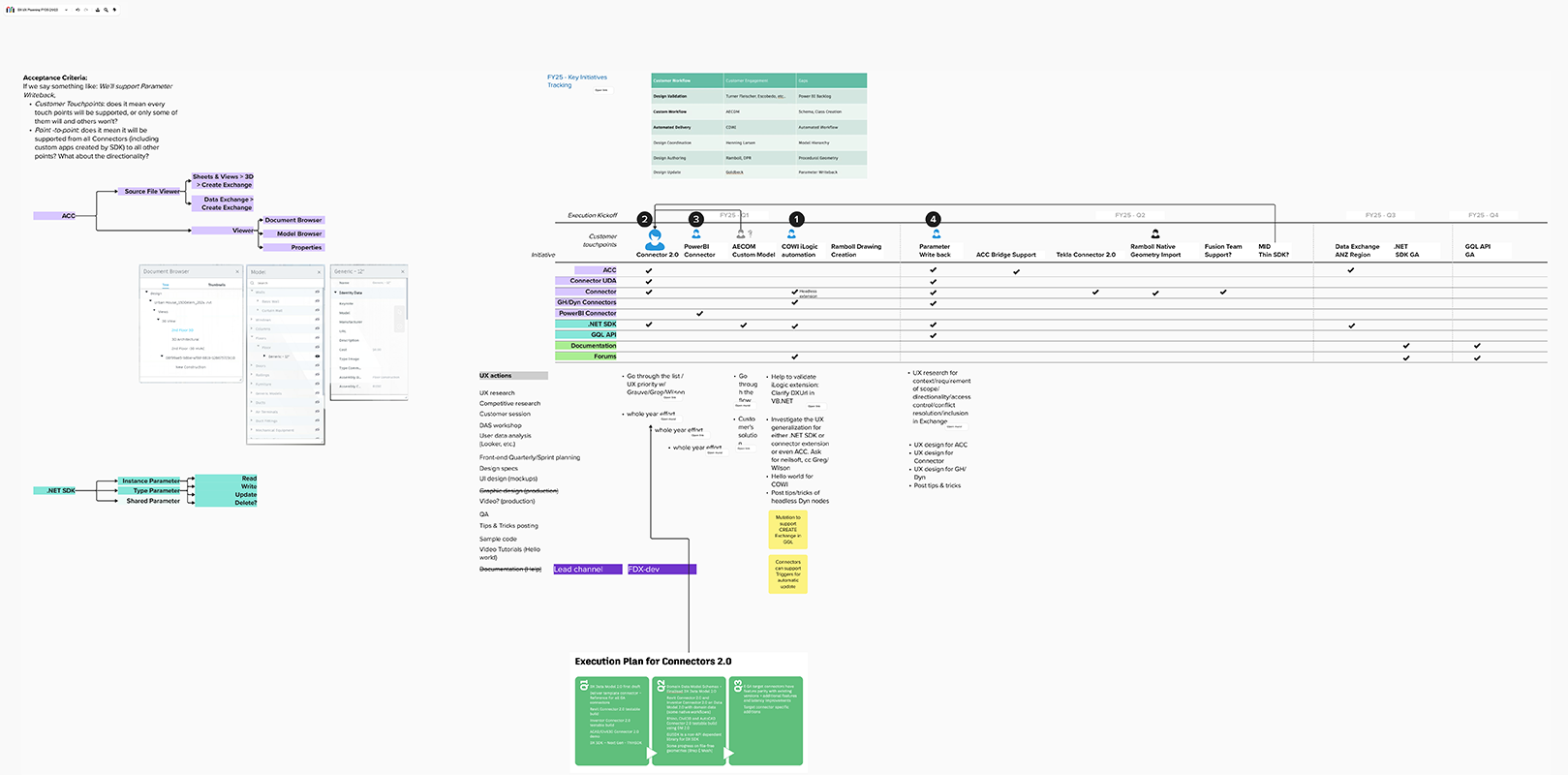Toggle visibility eye for Windows
Image resolution: width=1568 pixels, height=775 pixels.
pos(318,320)
